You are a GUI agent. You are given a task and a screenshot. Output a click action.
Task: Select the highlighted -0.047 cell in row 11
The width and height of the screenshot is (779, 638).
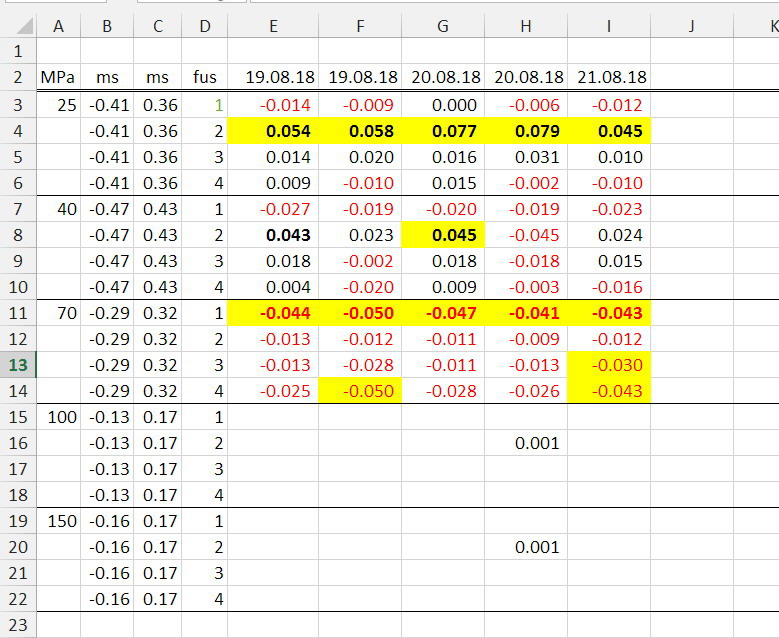click(x=443, y=313)
